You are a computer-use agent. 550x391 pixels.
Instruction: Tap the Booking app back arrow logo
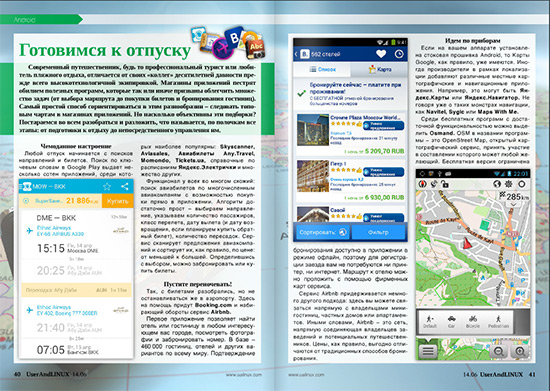coord(302,54)
